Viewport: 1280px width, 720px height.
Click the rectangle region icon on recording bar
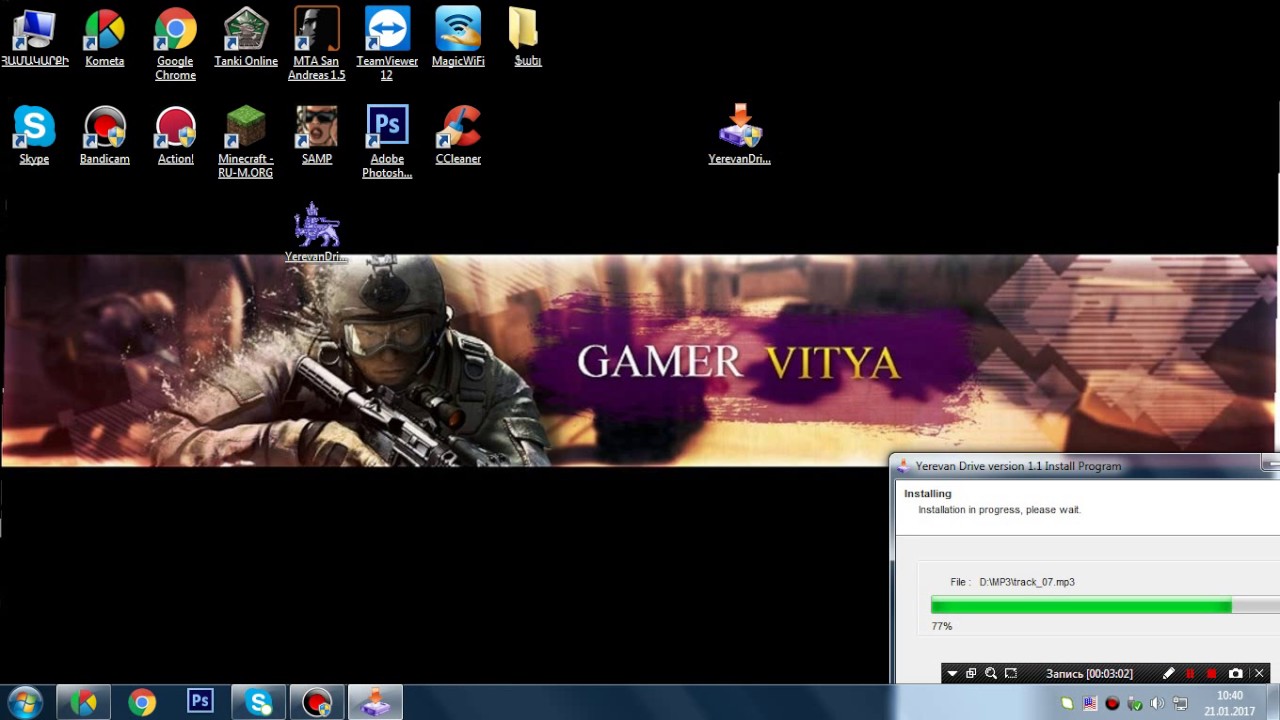coord(1011,674)
